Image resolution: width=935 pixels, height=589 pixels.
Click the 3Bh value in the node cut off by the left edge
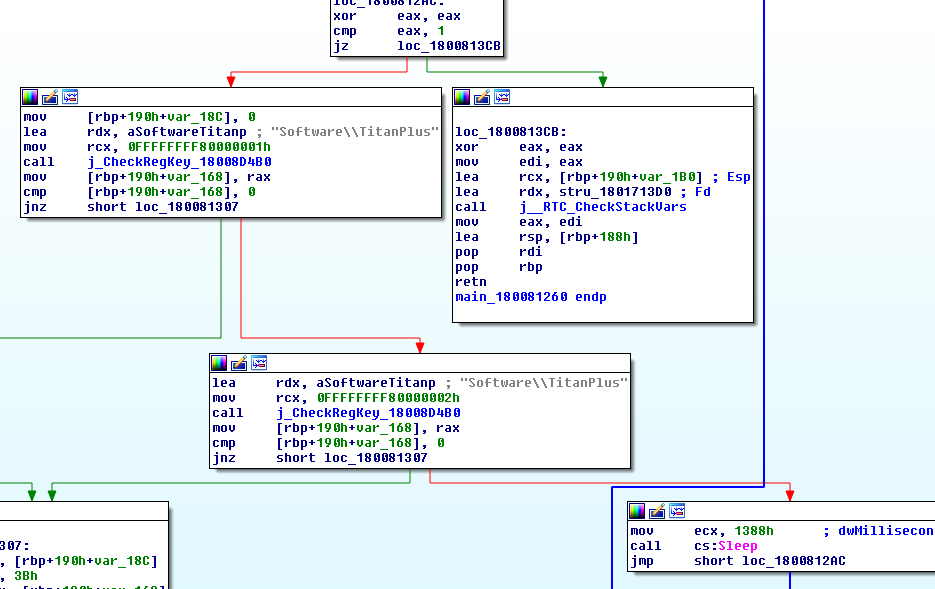[x=26, y=576]
